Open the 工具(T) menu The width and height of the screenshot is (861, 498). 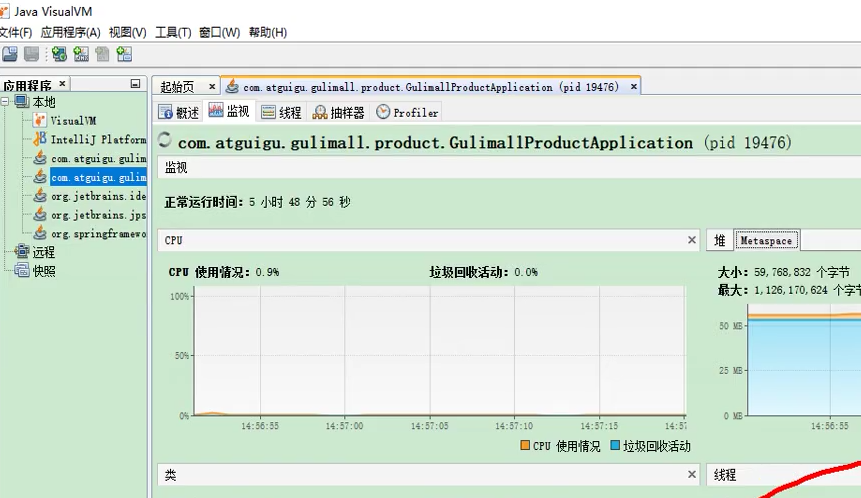[x=173, y=32]
